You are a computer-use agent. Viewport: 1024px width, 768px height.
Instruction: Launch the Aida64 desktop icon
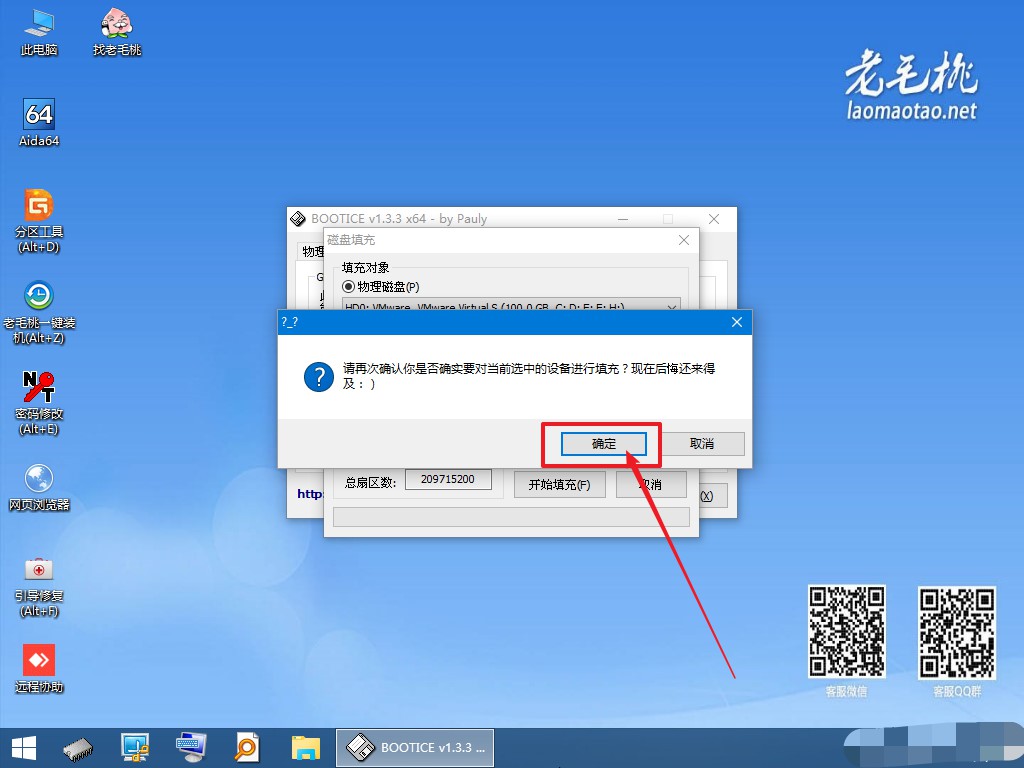tap(39, 123)
